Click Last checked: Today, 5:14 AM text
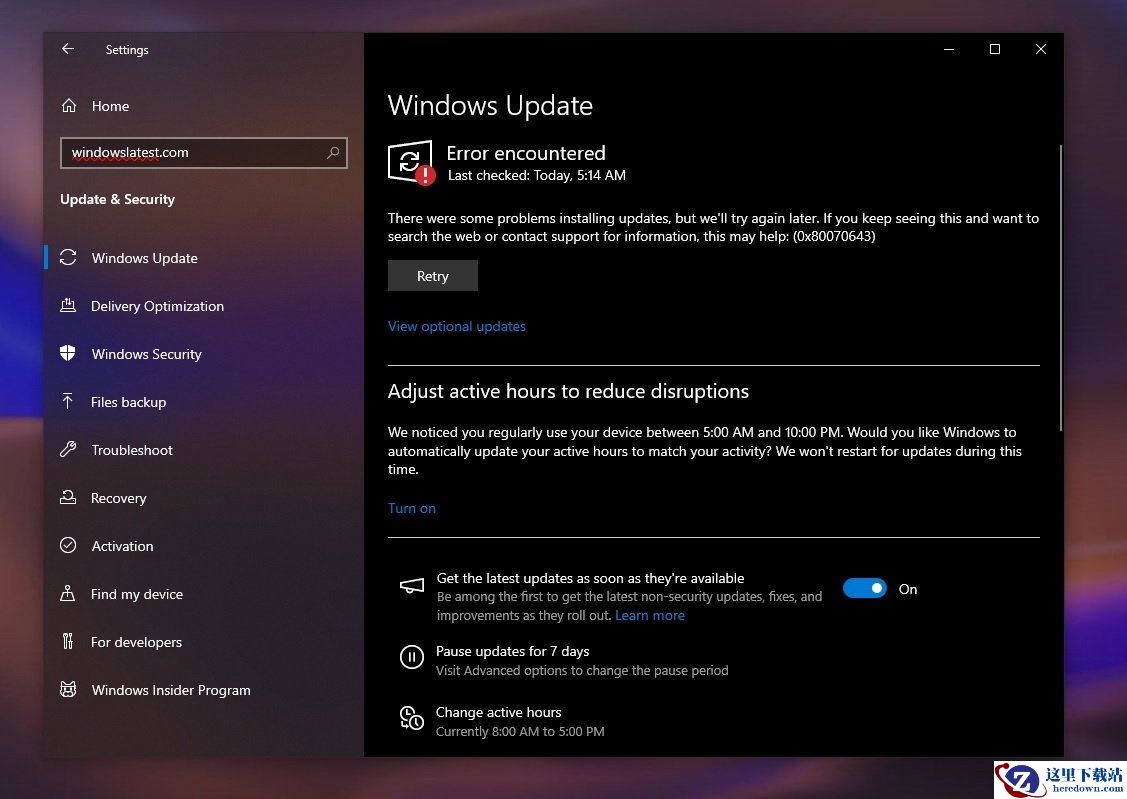The image size is (1127, 799). coord(536,175)
